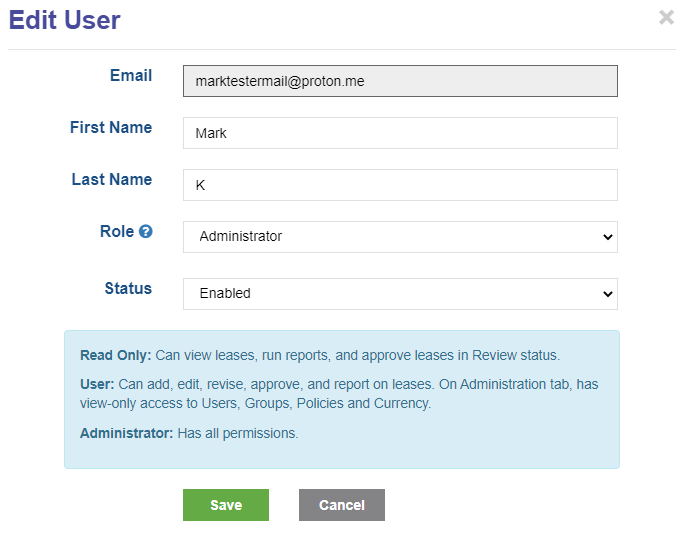685x549 pixels.
Task: Click the Edit User dialog title
Action: (64, 20)
